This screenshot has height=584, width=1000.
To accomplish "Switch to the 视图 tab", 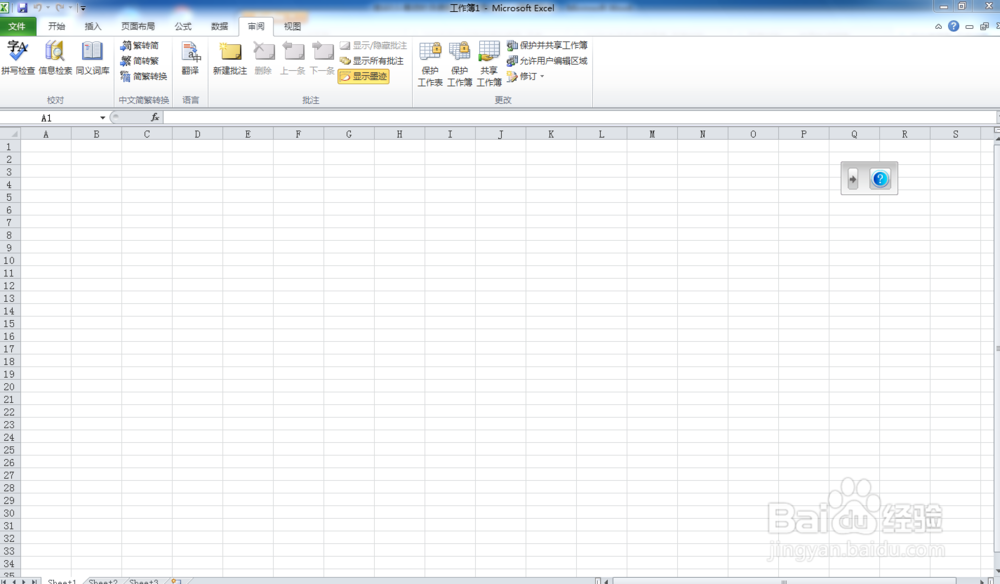I will pyautogui.click(x=292, y=26).
